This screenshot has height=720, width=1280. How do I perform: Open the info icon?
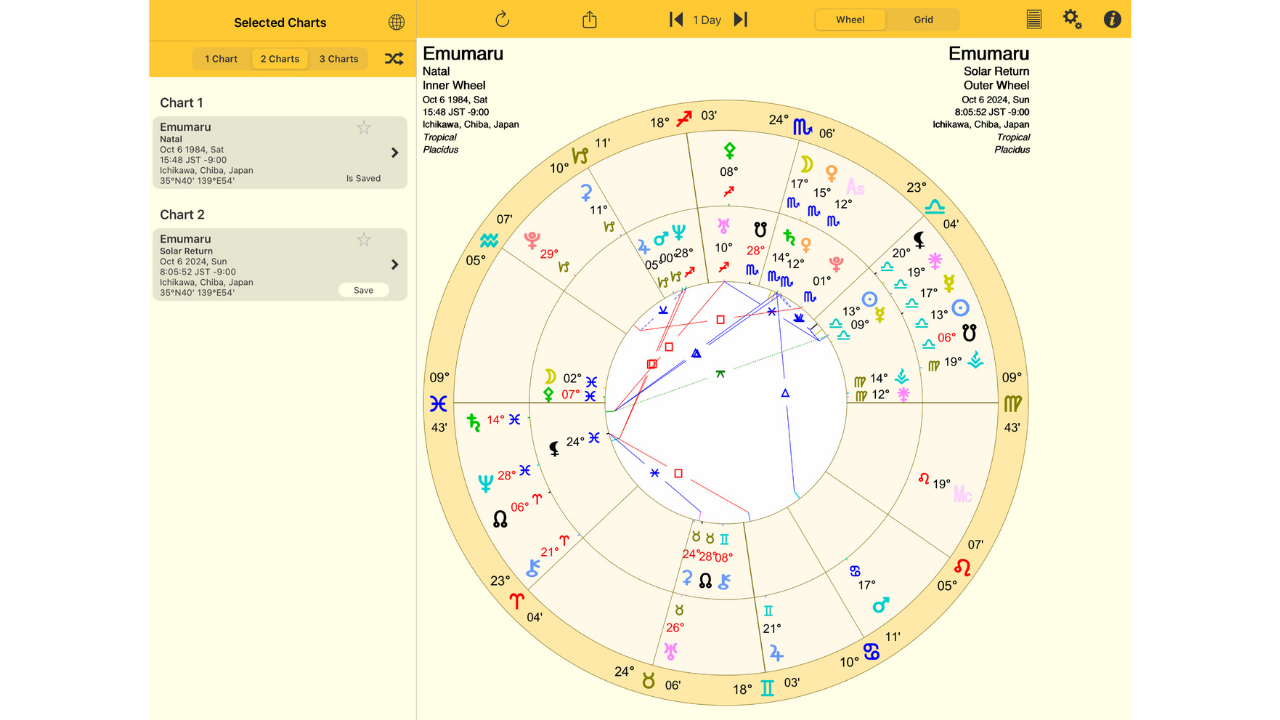pyautogui.click(x=1111, y=19)
